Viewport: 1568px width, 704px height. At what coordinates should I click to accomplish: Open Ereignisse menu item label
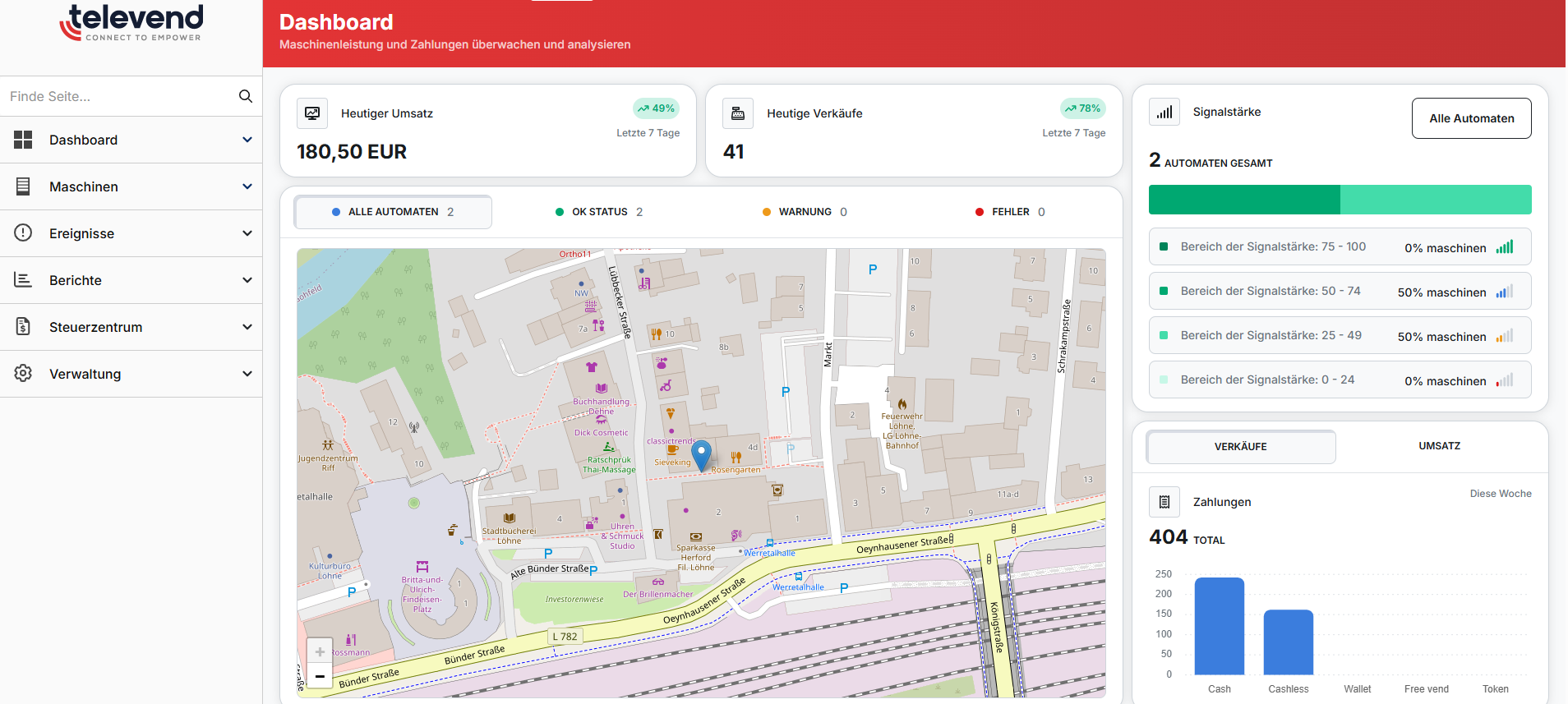[81, 233]
